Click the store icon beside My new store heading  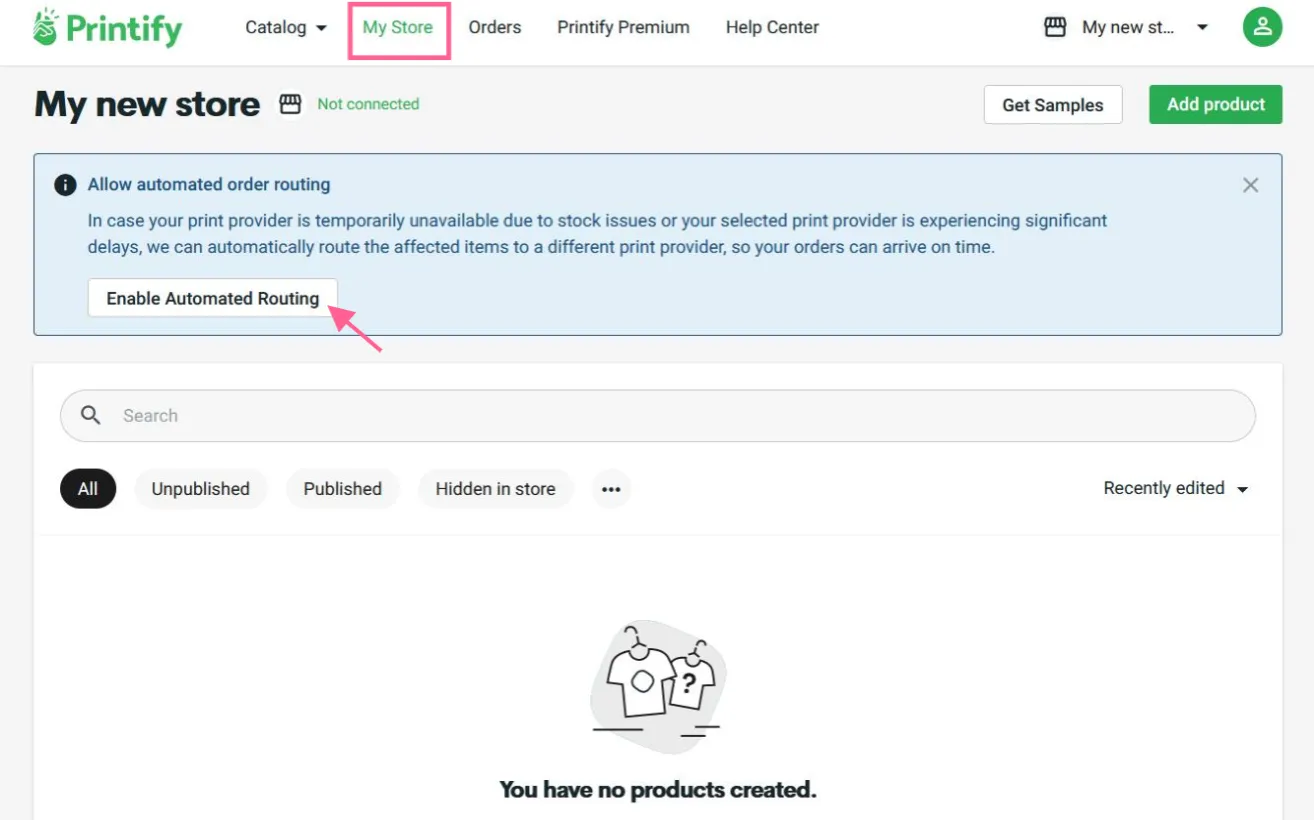(x=290, y=104)
